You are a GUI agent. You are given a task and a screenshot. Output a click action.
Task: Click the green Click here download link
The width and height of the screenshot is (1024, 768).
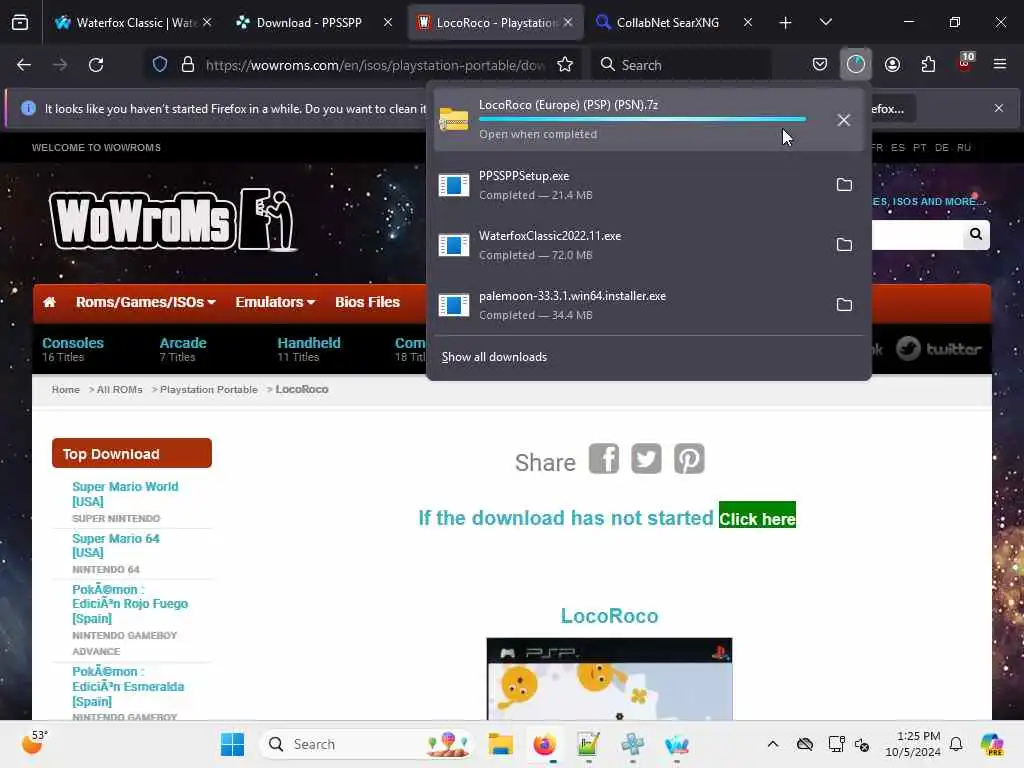(757, 515)
